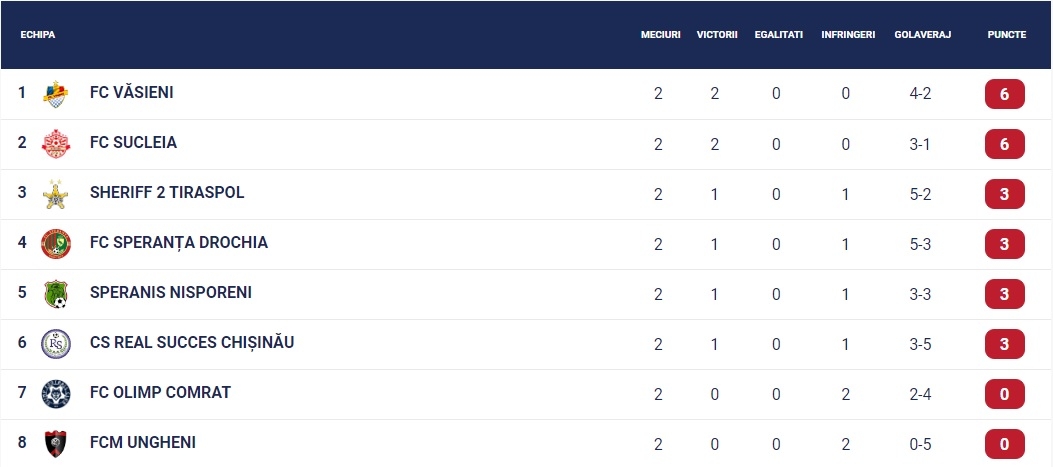Open the FC Văsieni team name link

132,93
